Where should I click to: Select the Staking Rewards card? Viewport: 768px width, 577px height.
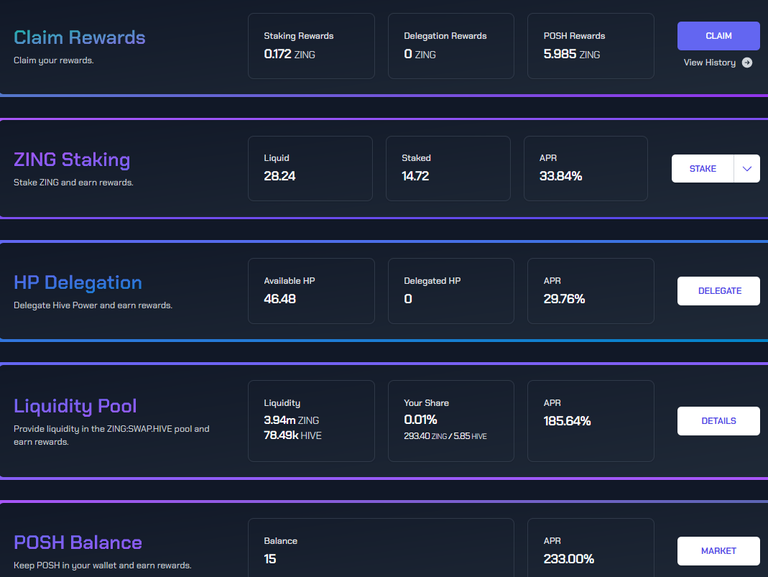[312, 46]
